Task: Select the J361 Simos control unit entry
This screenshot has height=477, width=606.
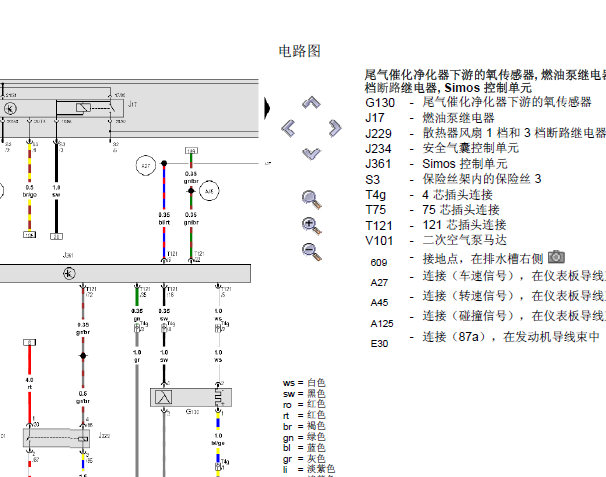Action: tap(436, 164)
